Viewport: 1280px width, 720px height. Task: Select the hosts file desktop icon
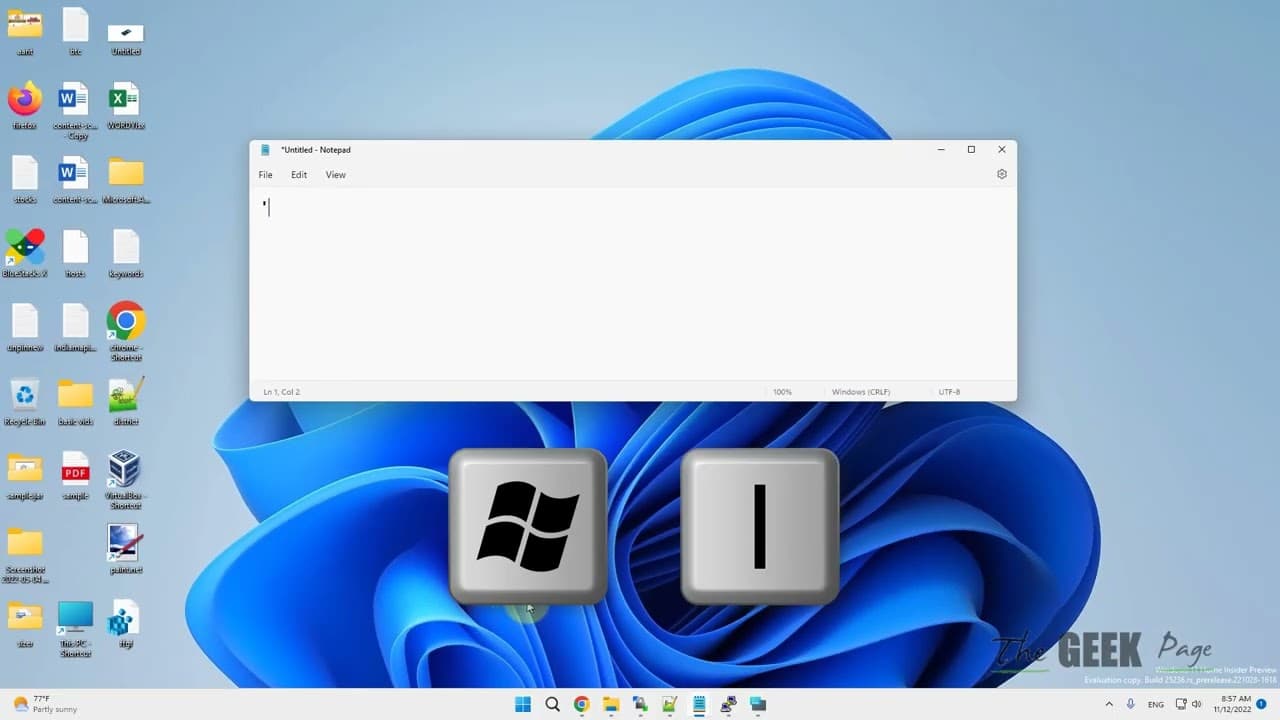click(75, 253)
